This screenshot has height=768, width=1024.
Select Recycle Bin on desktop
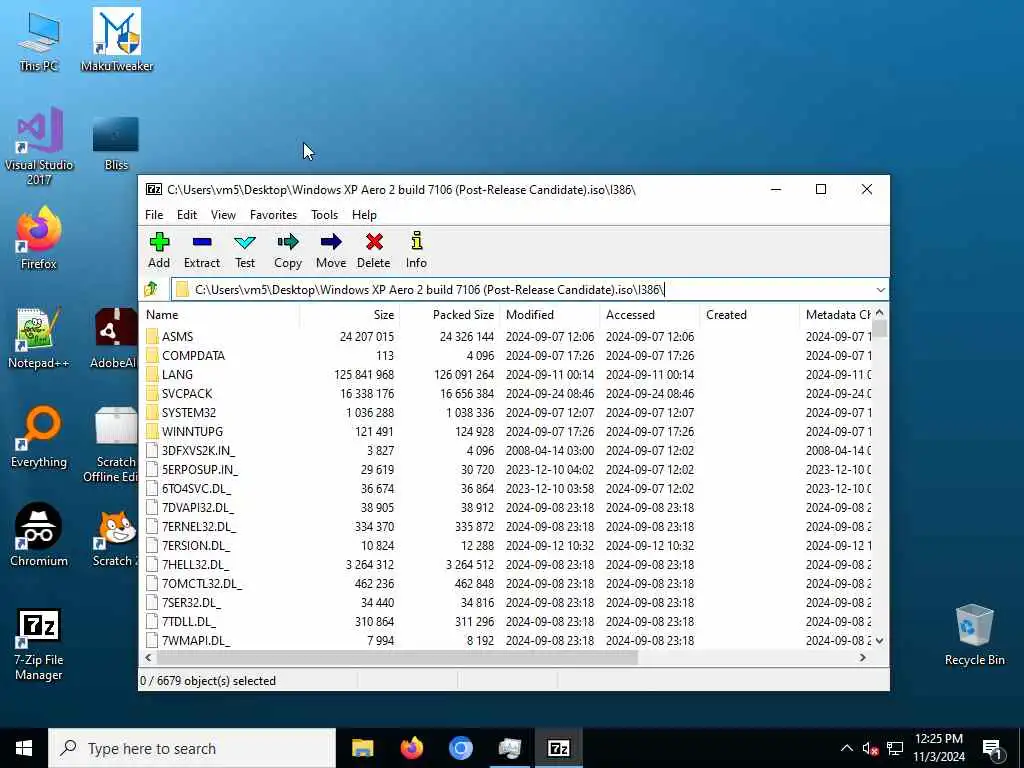point(974,635)
